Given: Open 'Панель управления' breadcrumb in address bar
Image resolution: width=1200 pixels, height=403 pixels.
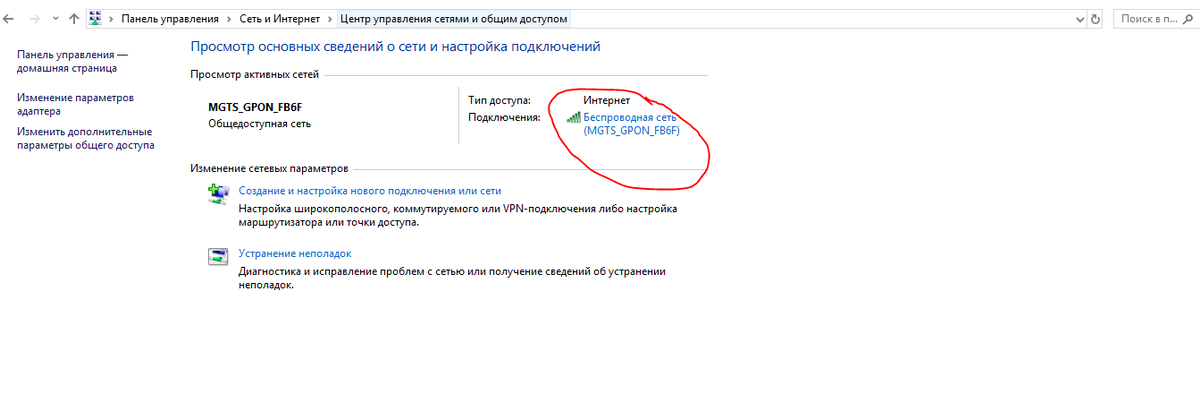Looking at the screenshot, I should [170, 19].
